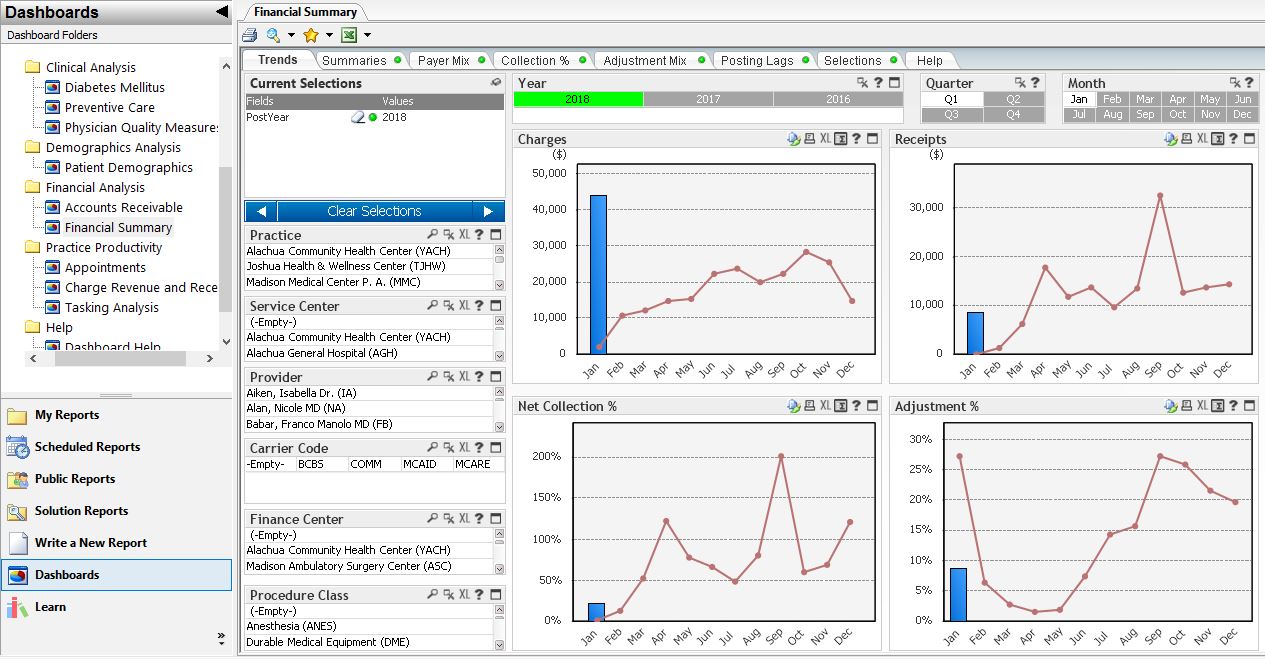Open the Patient Demographics dashboard
Image resolution: width=1265 pixels, height=659 pixels.
129,167
